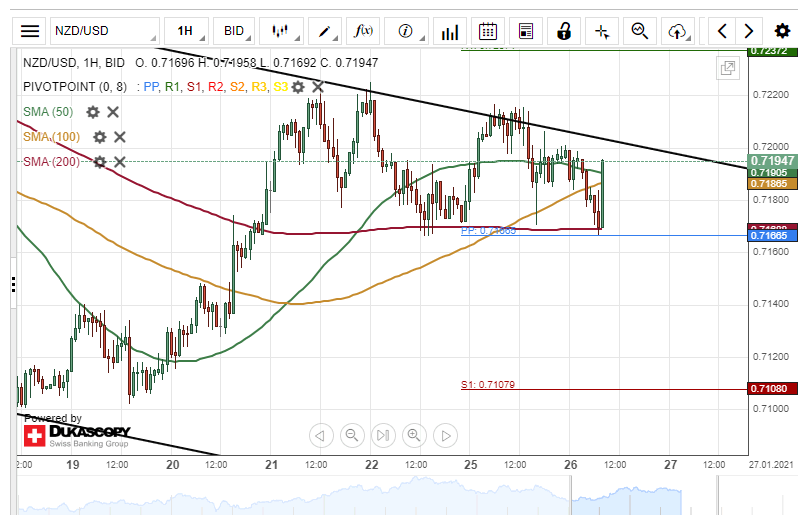Zoom out using the minus magnifier
The height and width of the screenshot is (522, 807).
tap(352, 436)
